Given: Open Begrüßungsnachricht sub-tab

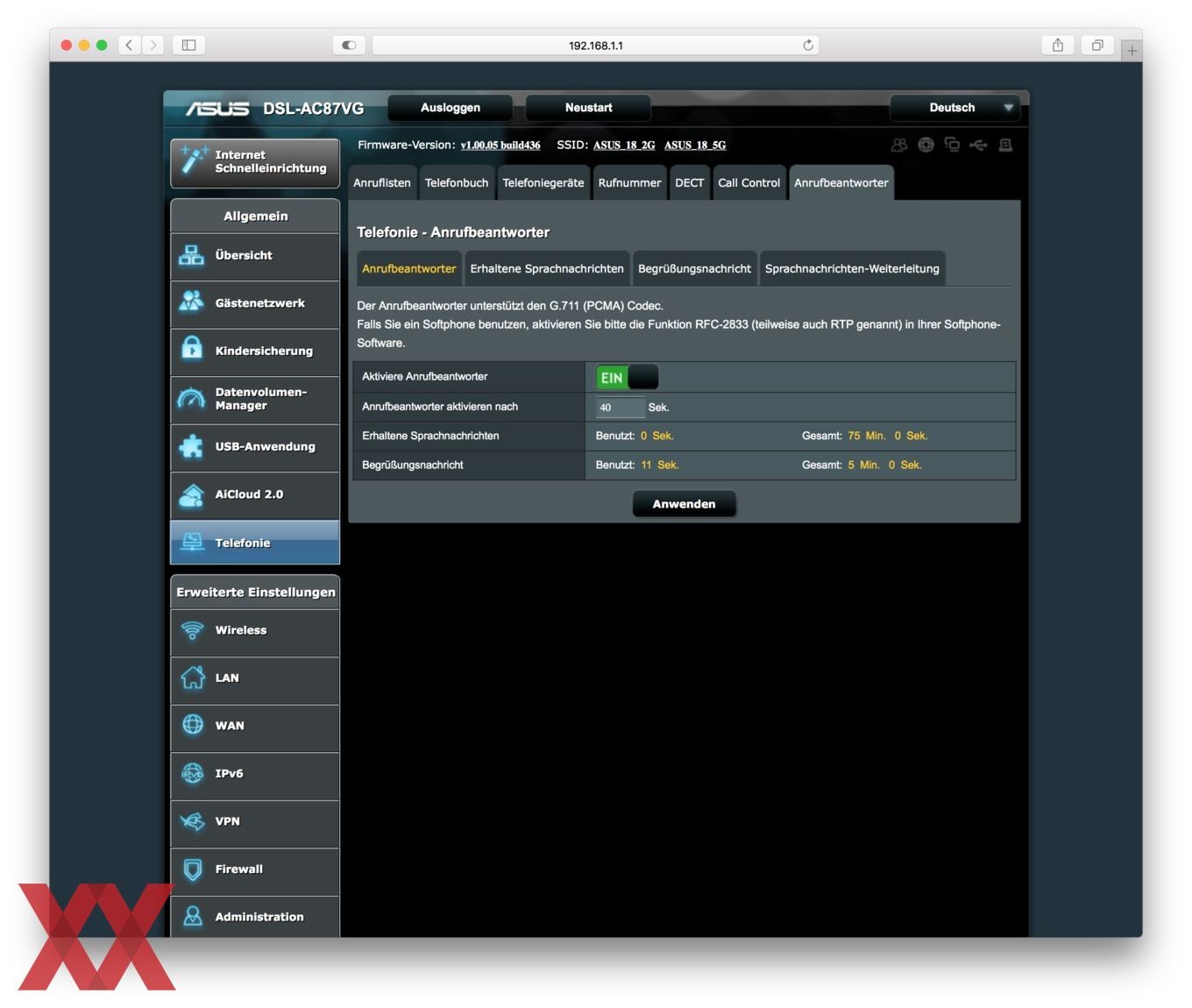Looking at the screenshot, I should [x=694, y=268].
